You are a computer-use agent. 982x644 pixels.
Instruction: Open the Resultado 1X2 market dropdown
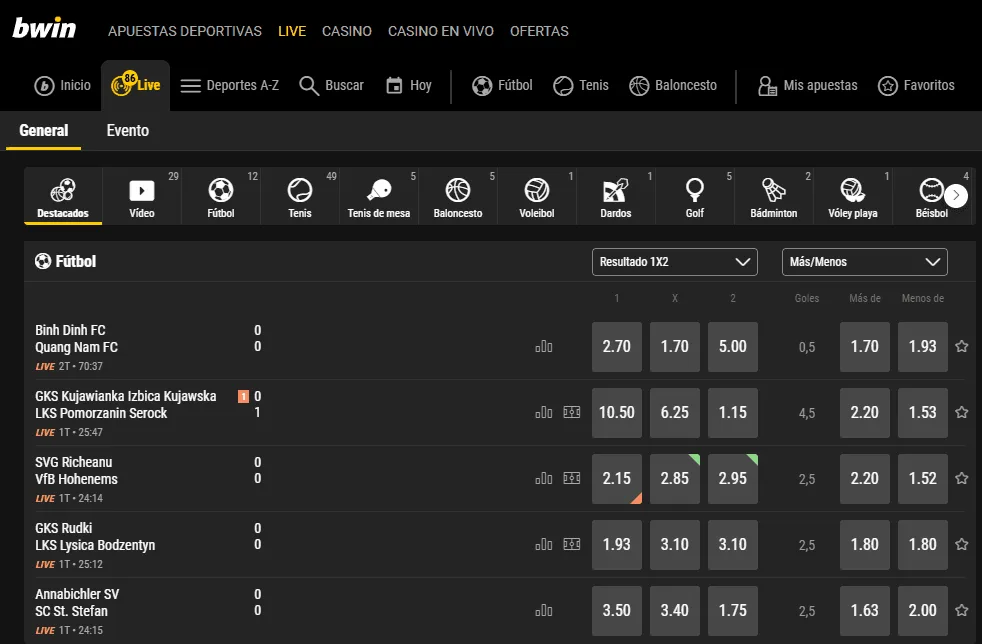(x=674, y=262)
